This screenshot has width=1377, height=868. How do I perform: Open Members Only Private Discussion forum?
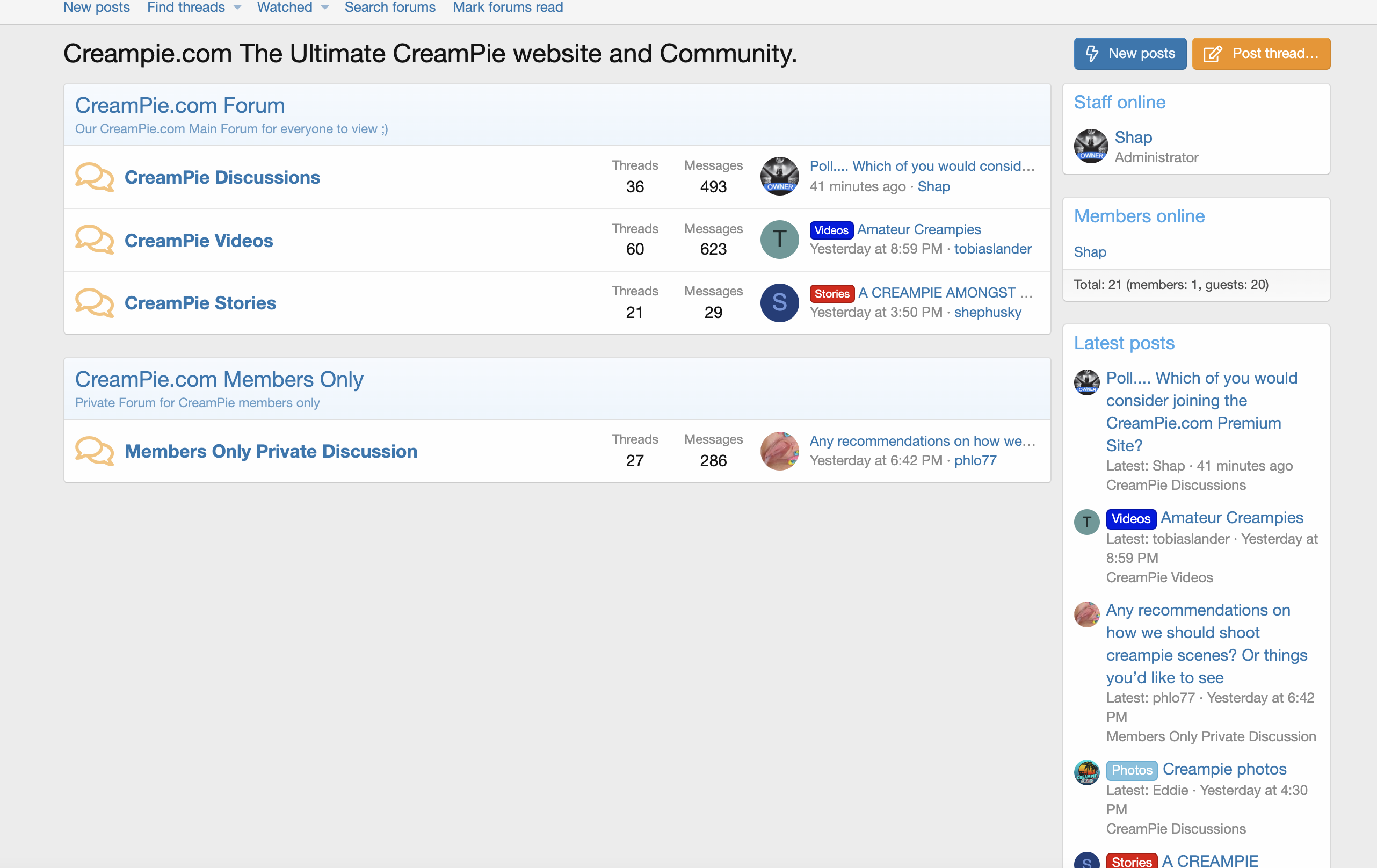271,451
